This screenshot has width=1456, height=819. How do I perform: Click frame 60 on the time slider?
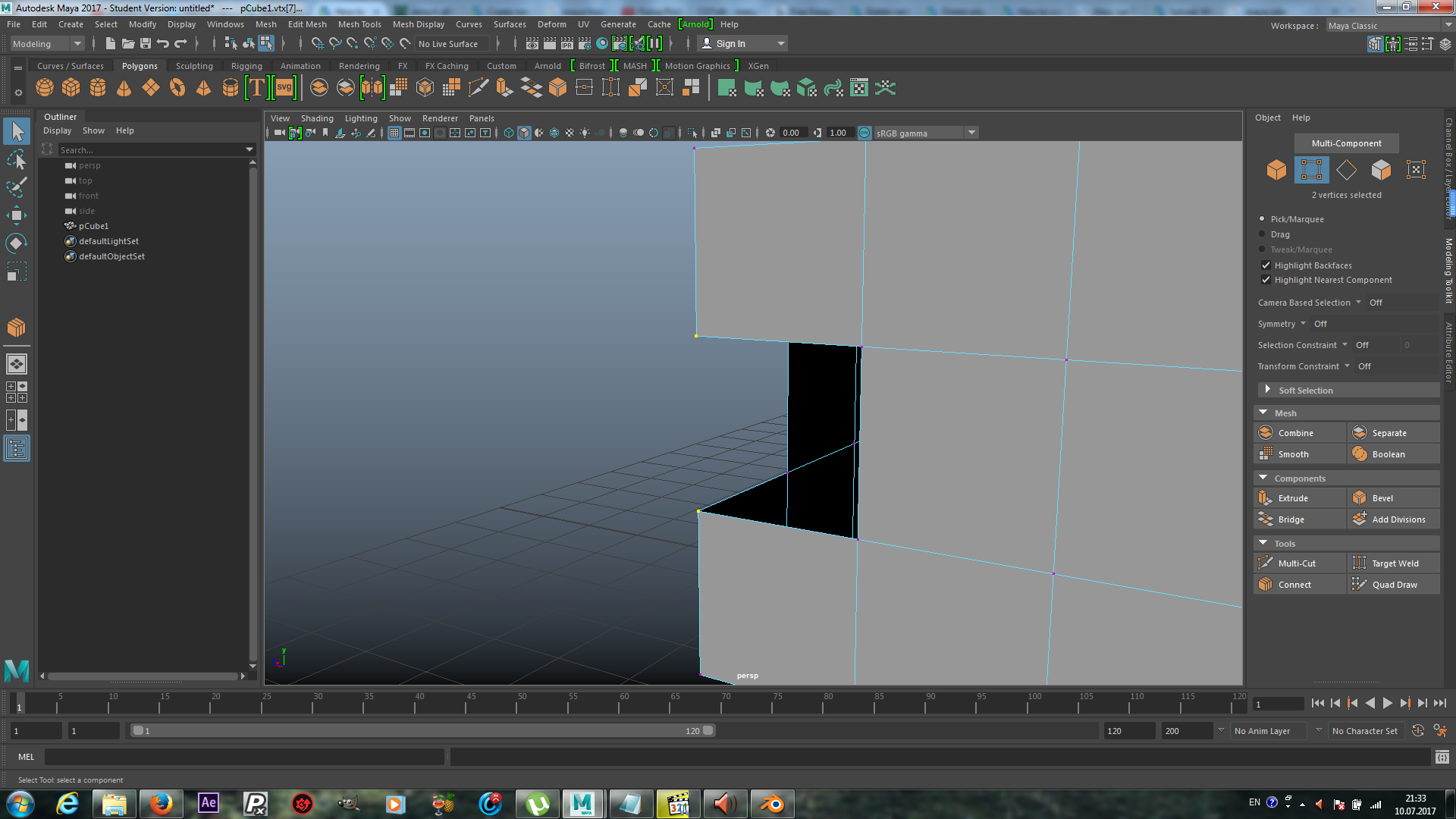click(619, 704)
